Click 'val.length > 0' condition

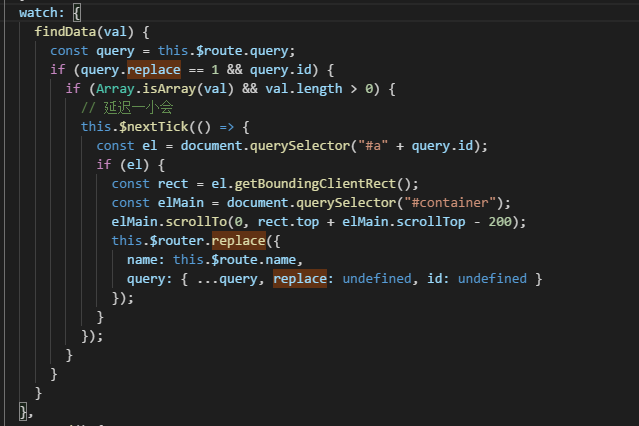(322, 89)
